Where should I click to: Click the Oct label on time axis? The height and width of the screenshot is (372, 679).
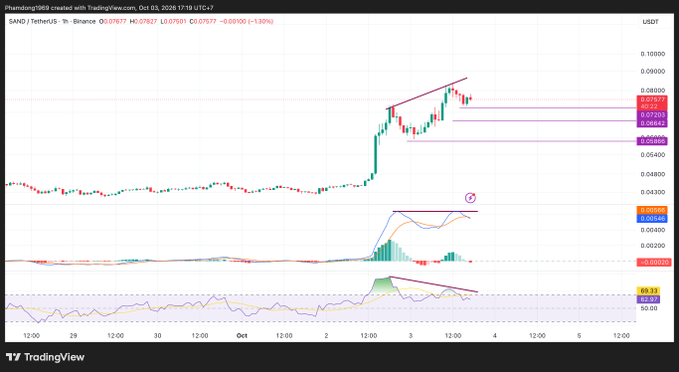(242, 336)
